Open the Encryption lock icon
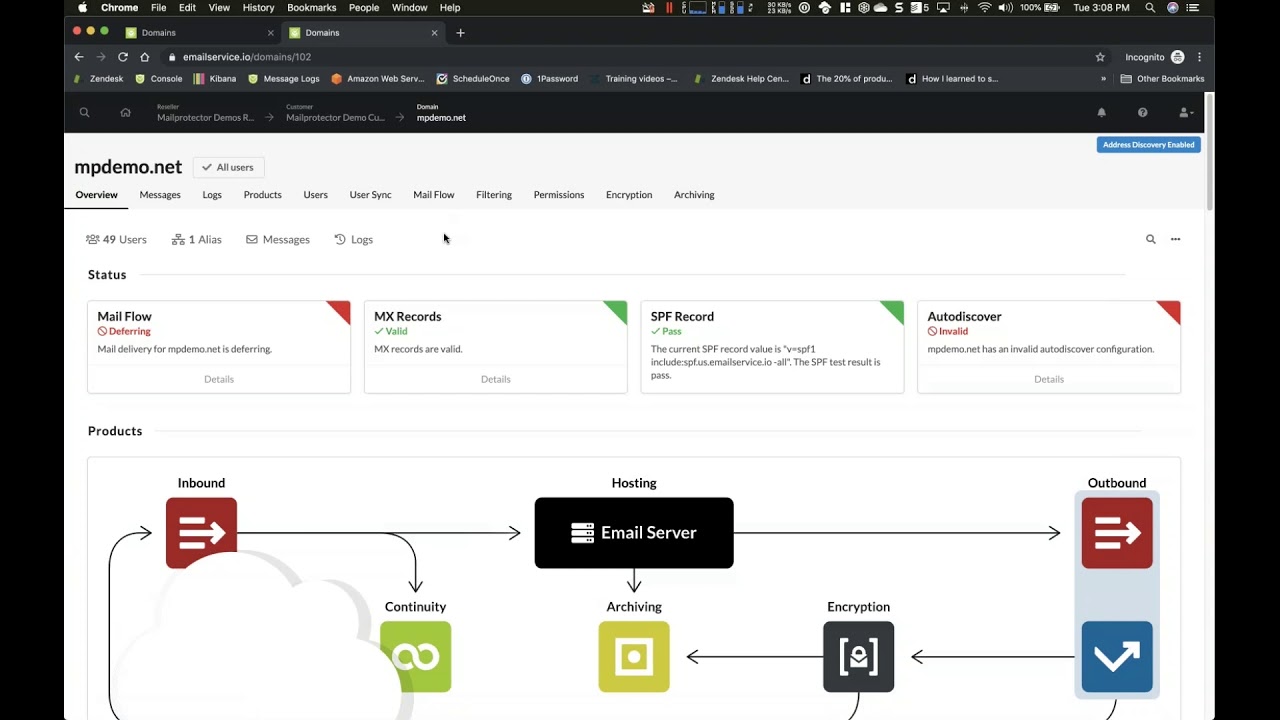This screenshot has height=720, width=1280. (858, 657)
